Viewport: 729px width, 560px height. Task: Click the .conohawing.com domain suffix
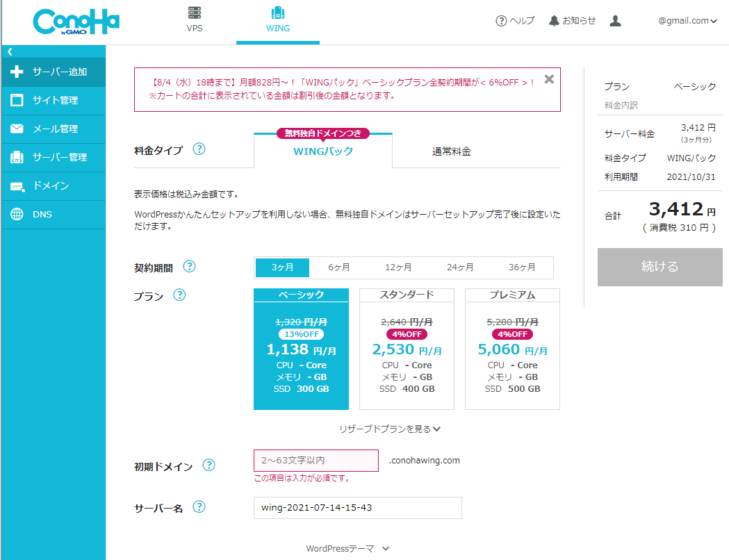click(x=424, y=460)
